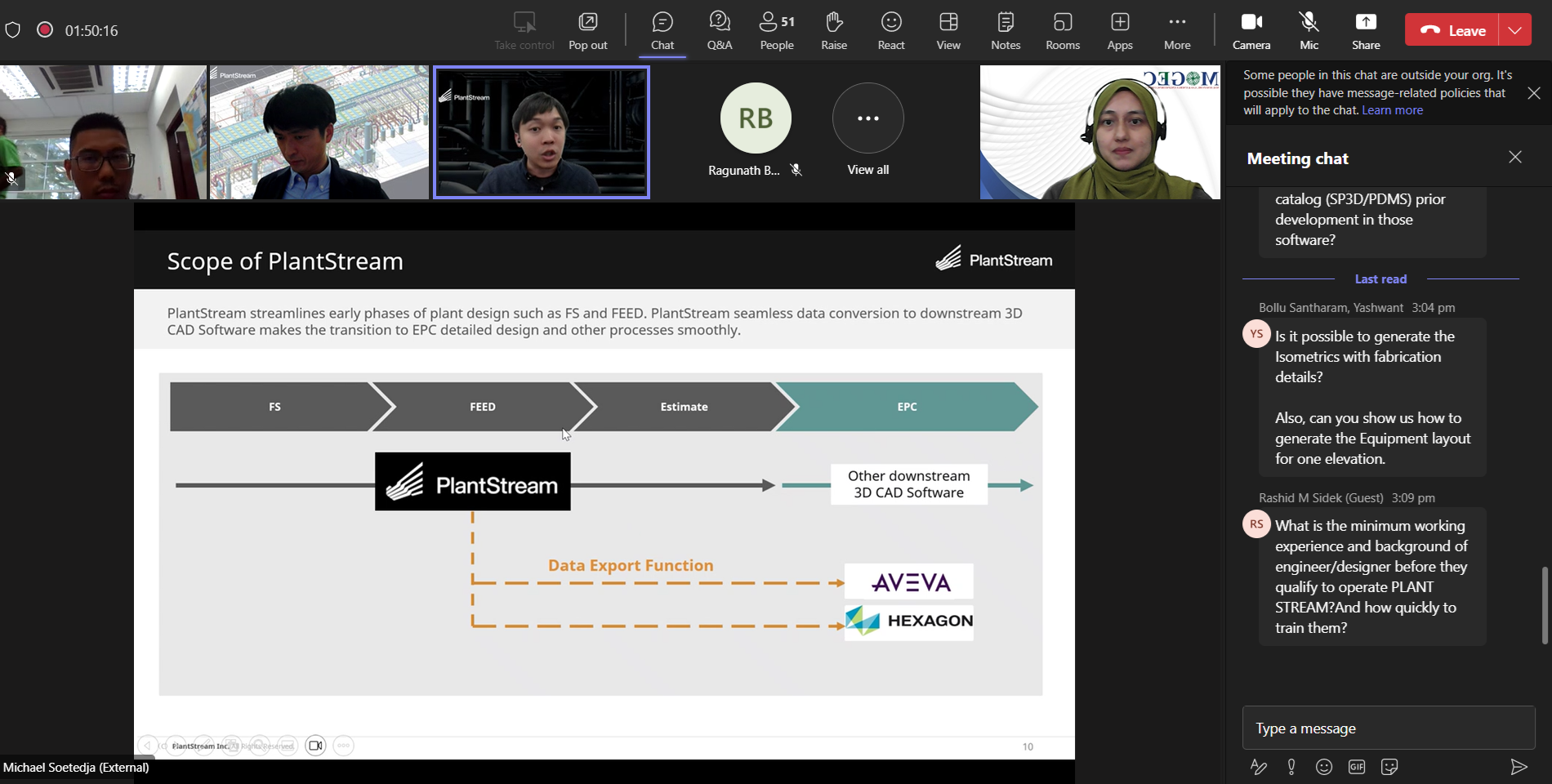Select the woman in green hijab video tile
The image size is (1552, 784).
tap(1100, 132)
